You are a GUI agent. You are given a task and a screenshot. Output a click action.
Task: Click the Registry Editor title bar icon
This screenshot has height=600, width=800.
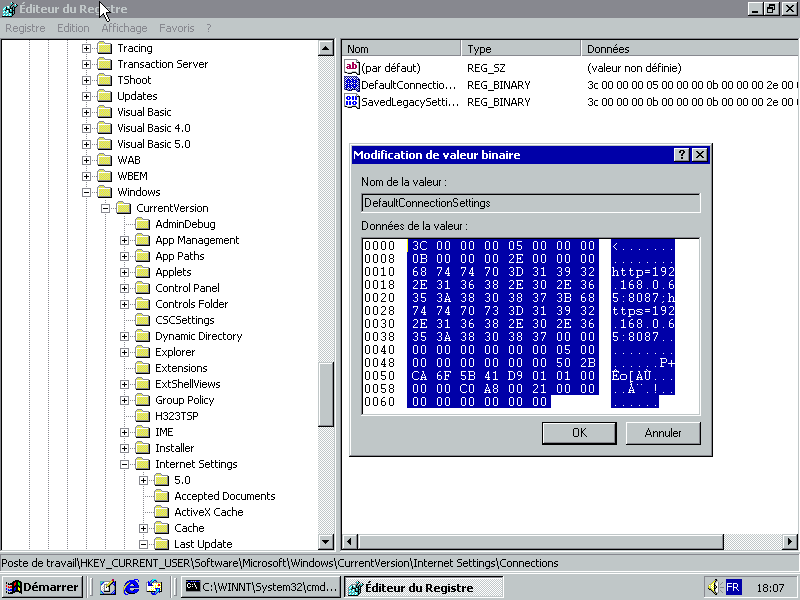[10, 9]
